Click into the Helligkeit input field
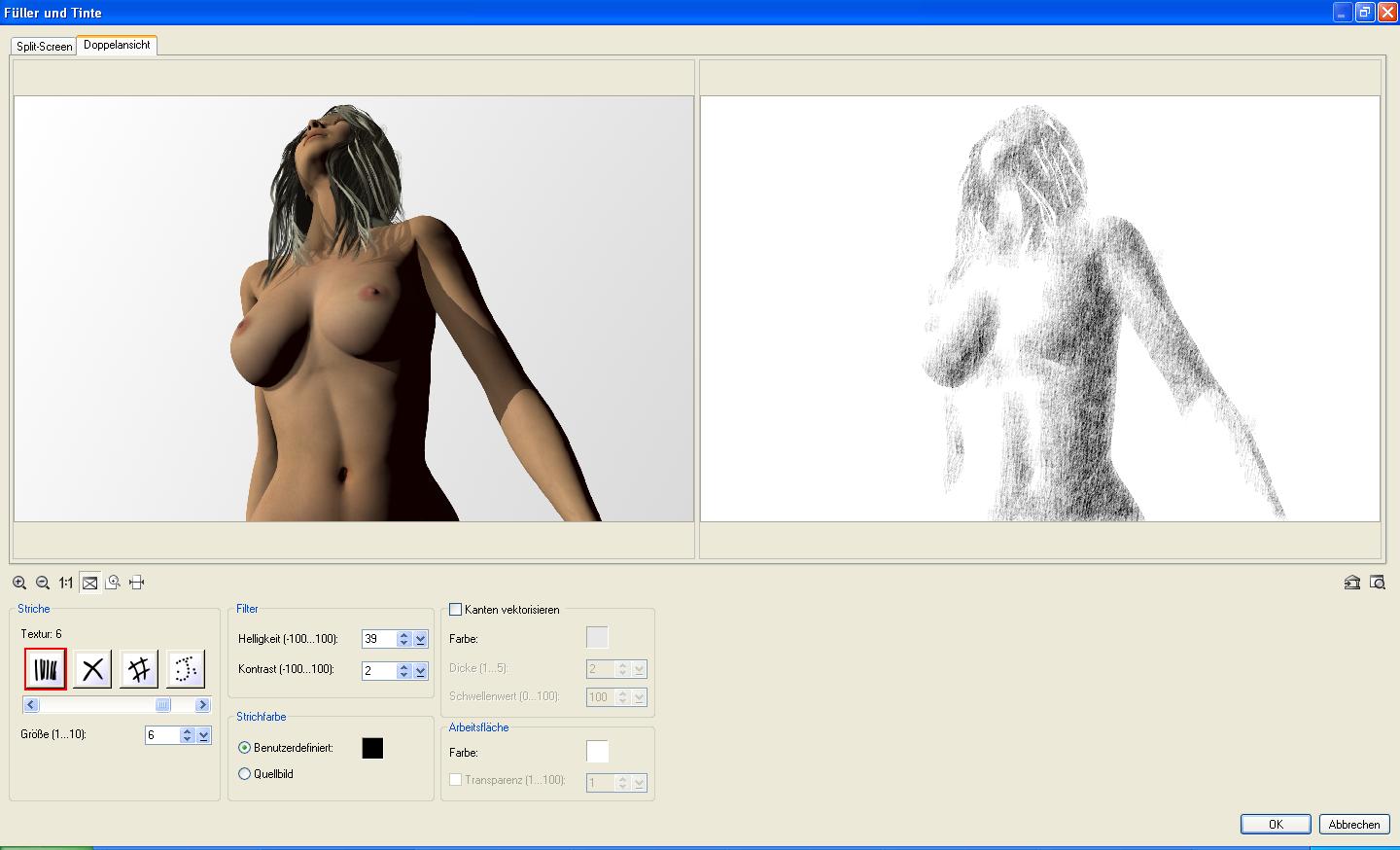 click(378, 639)
